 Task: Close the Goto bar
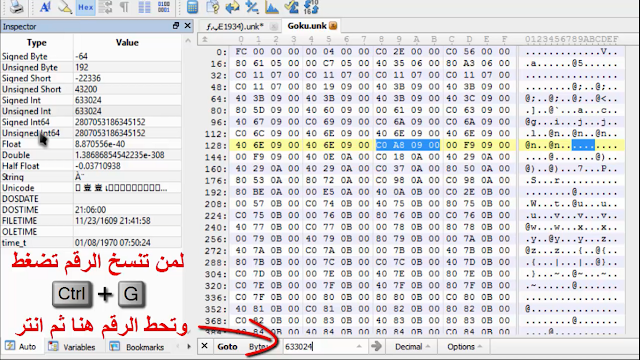coord(204,346)
